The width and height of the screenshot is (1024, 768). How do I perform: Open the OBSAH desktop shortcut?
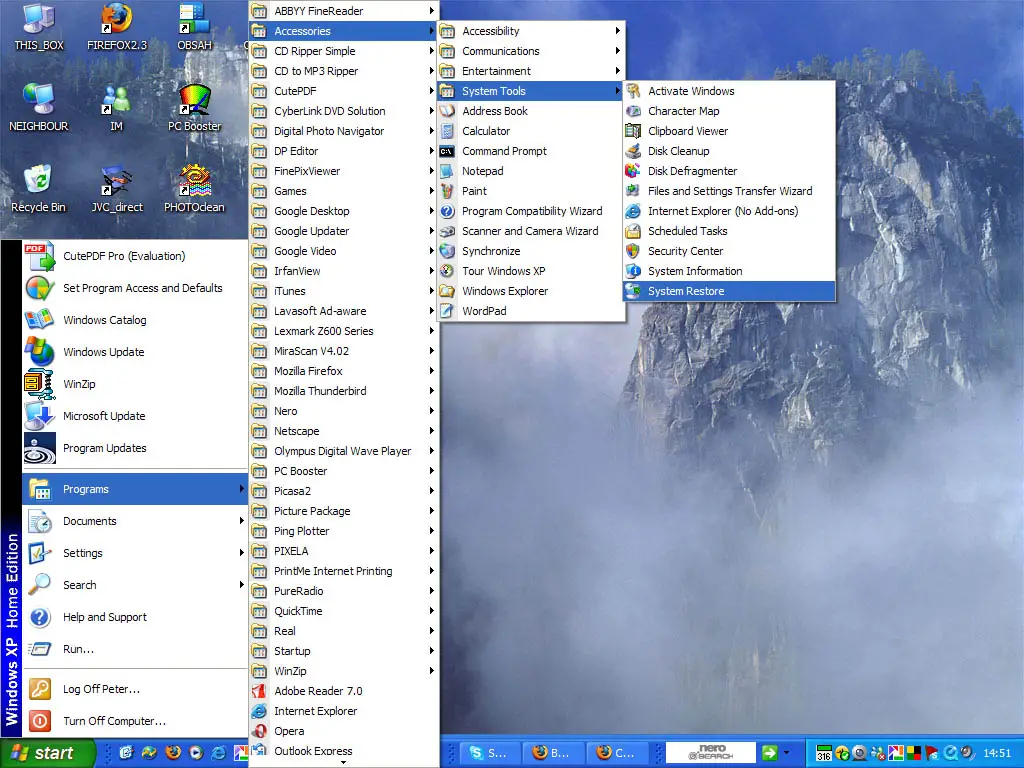coord(194,27)
